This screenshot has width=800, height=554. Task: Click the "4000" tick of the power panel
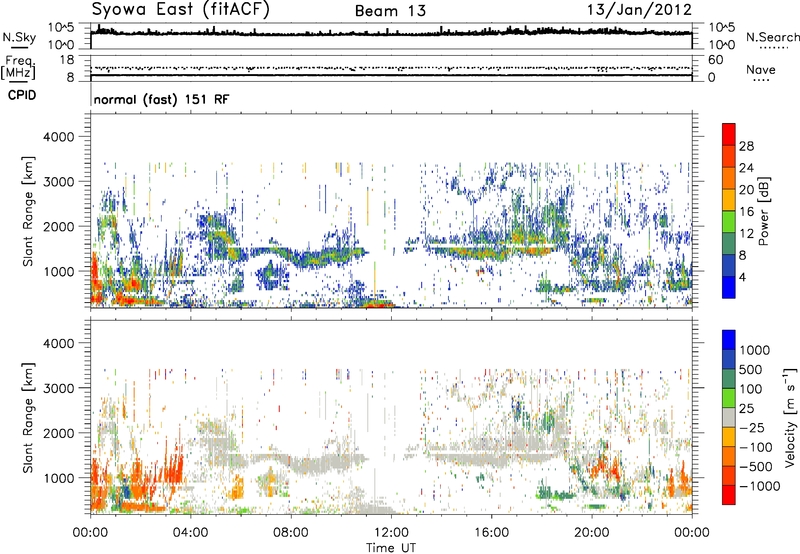61,137
